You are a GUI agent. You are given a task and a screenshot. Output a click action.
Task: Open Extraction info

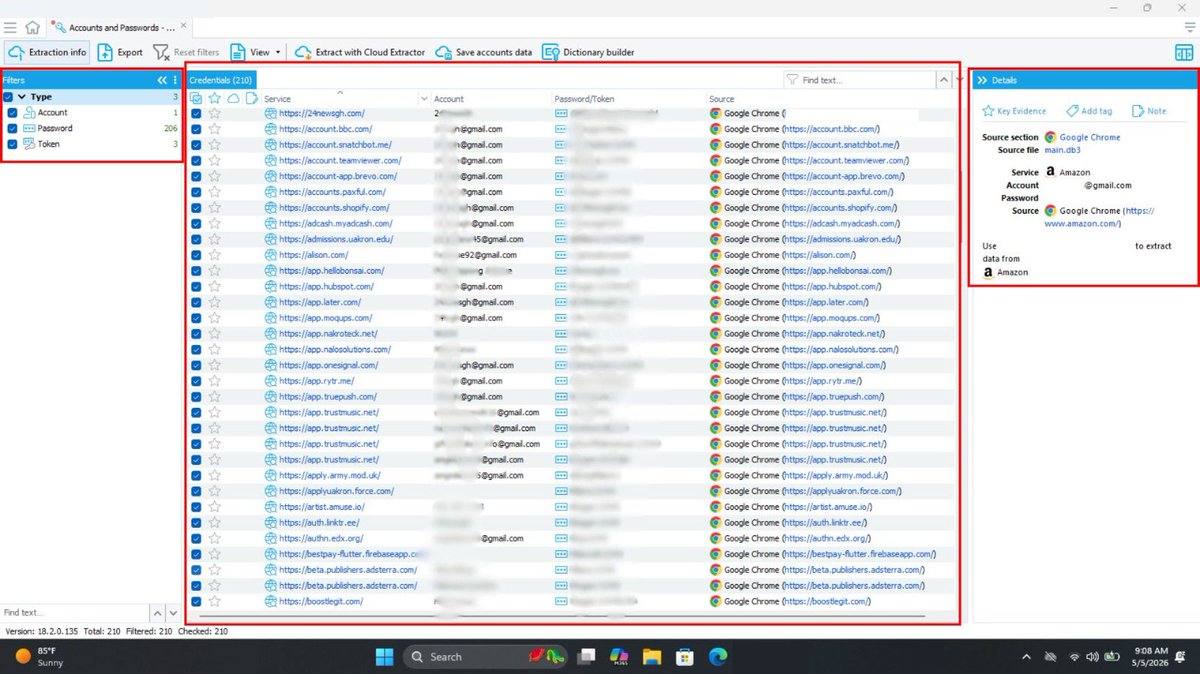click(46, 52)
